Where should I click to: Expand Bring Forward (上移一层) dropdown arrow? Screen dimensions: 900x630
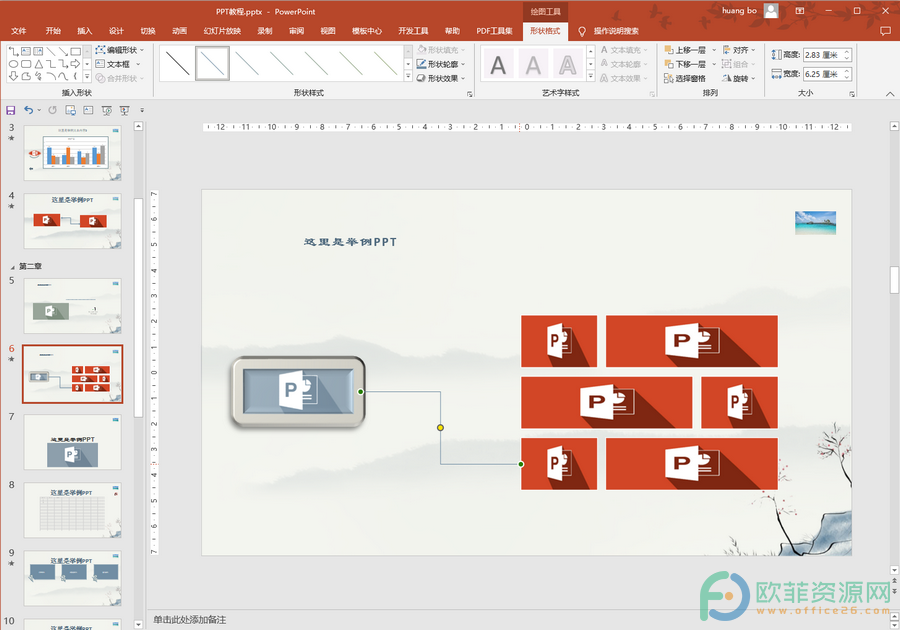pos(714,50)
